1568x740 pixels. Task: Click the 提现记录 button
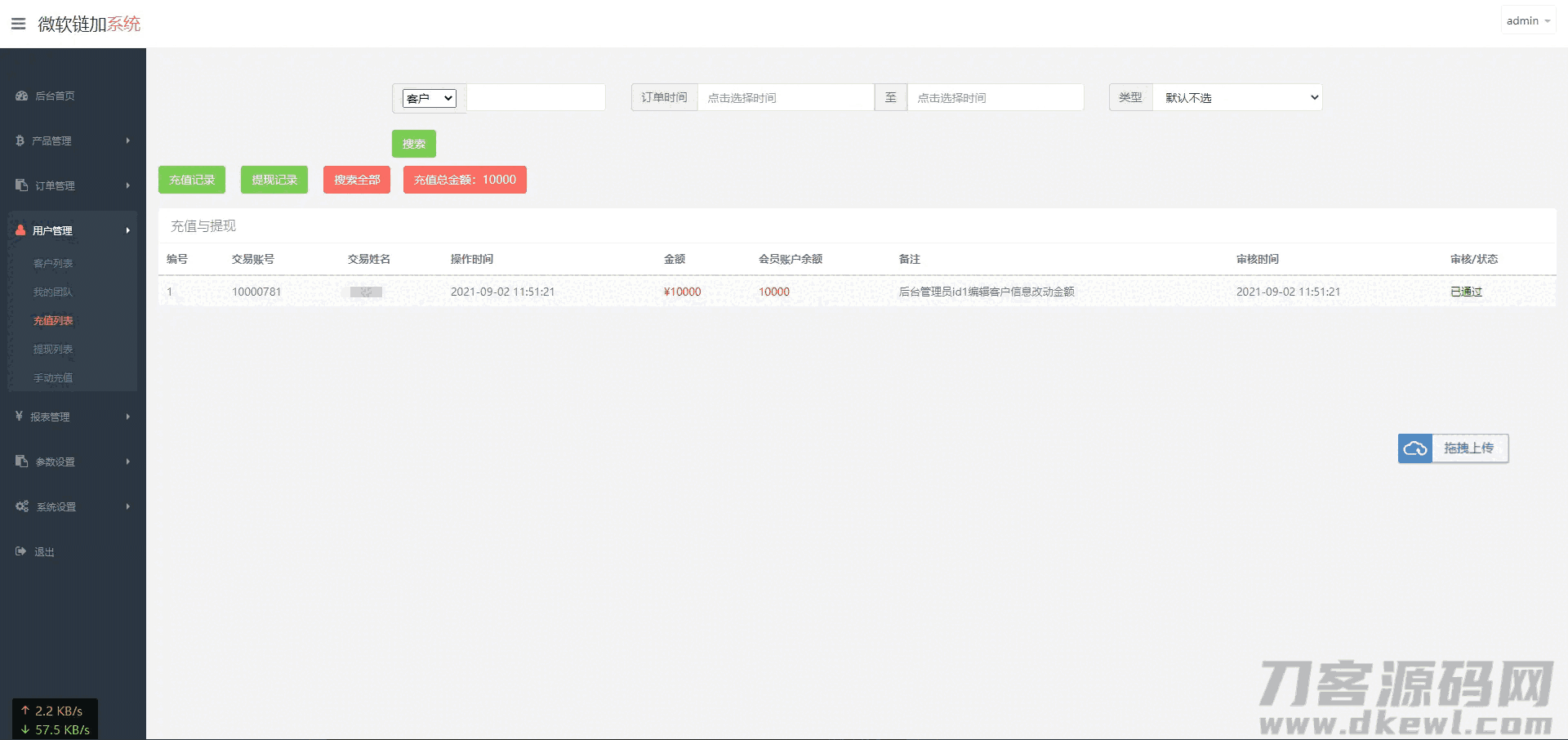pyautogui.click(x=274, y=180)
